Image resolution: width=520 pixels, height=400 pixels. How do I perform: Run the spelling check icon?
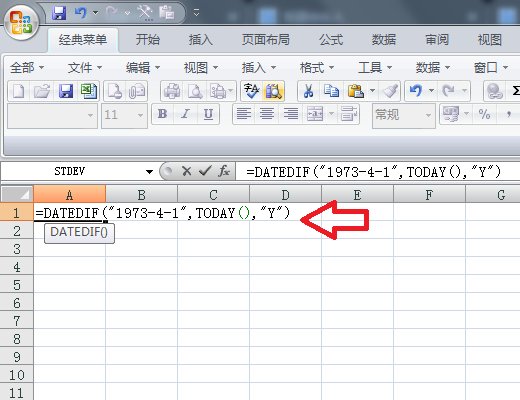coord(251,91)
